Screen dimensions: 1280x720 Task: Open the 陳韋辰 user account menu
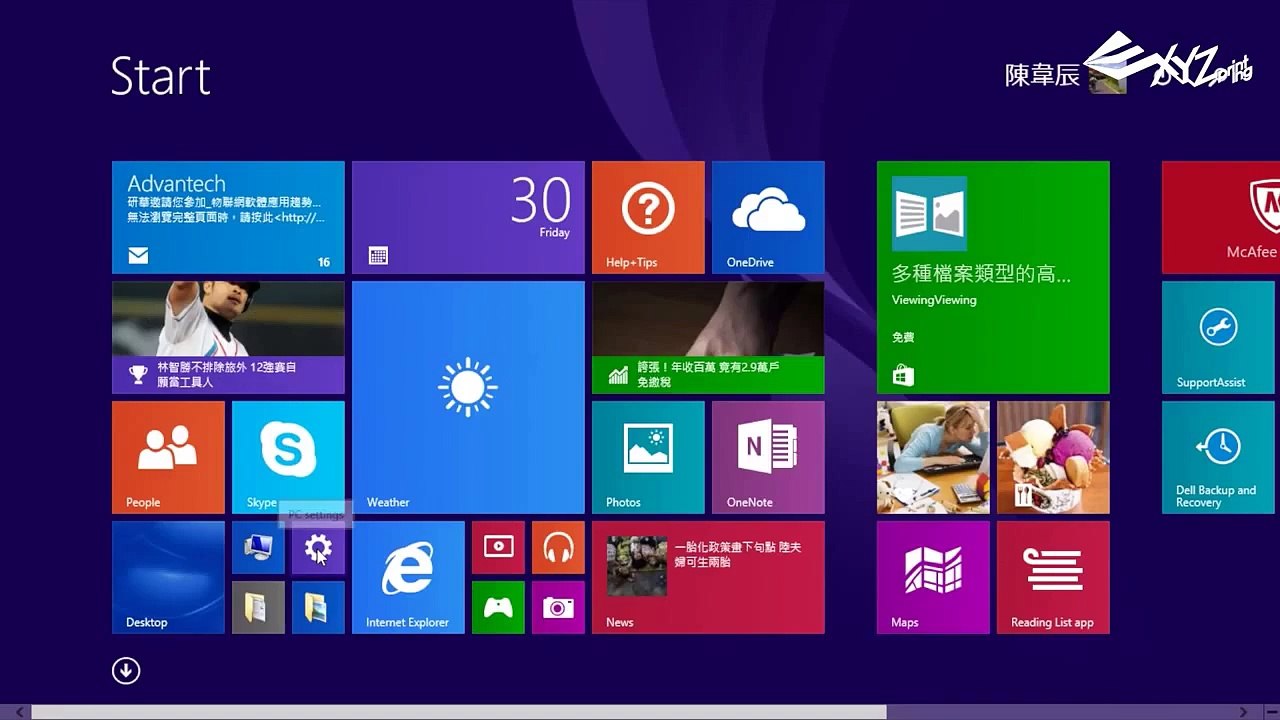click(1066, 75)
